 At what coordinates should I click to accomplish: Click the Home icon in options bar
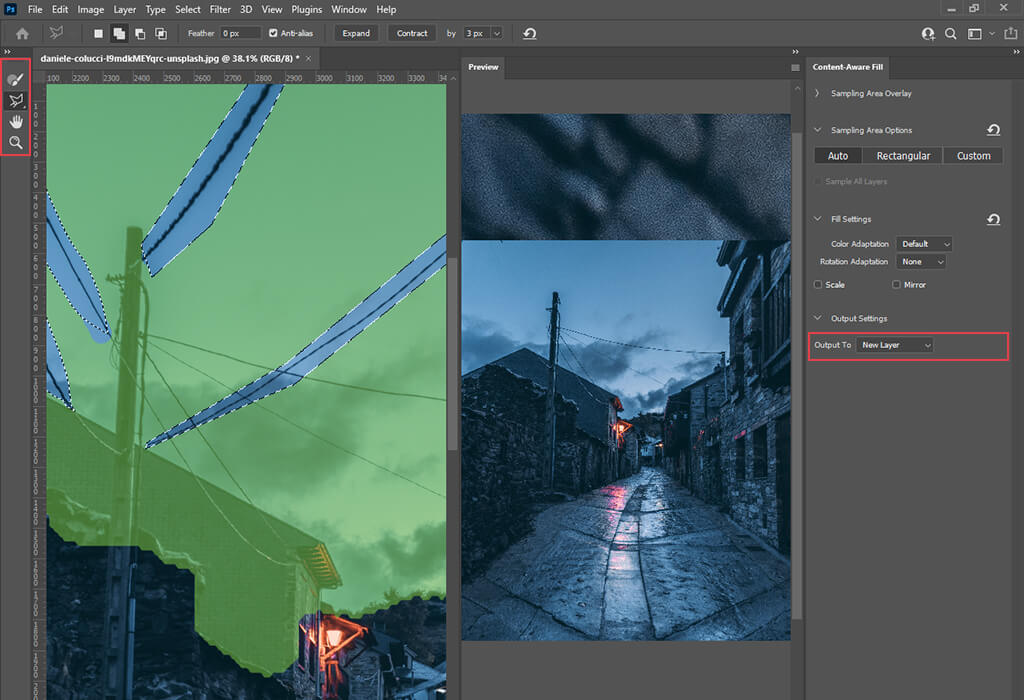tap(22, 33)
